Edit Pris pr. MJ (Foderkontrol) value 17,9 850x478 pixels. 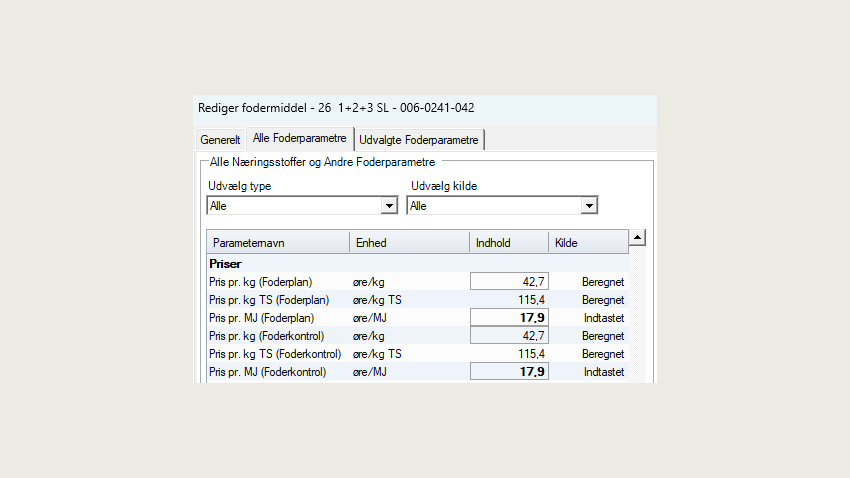pos(509,372)
